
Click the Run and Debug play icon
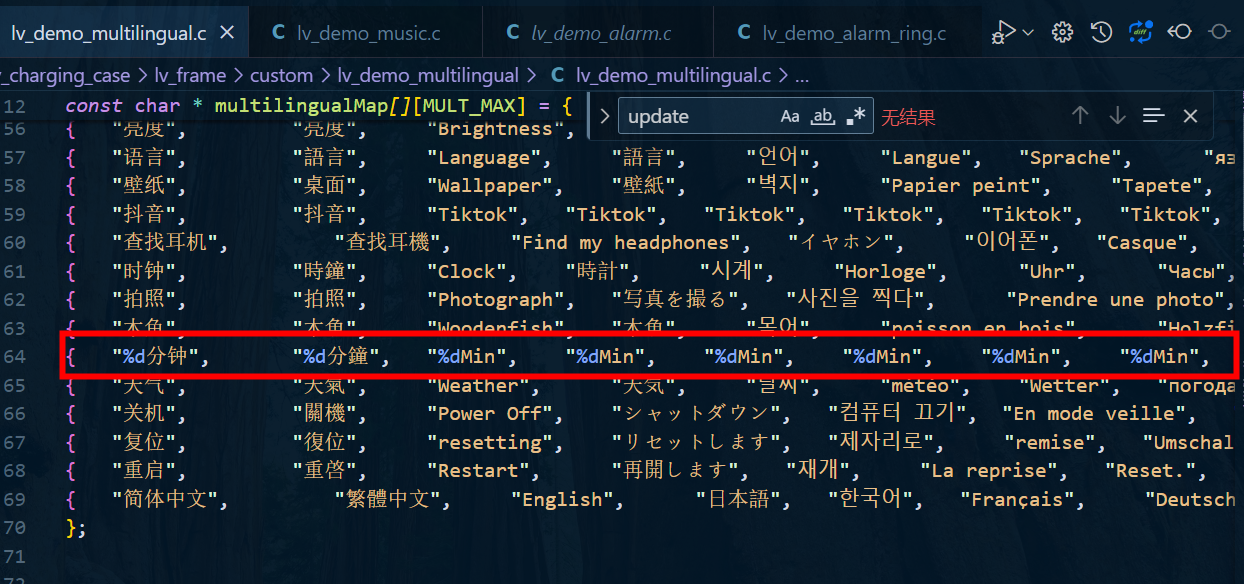click(1003, 32)
